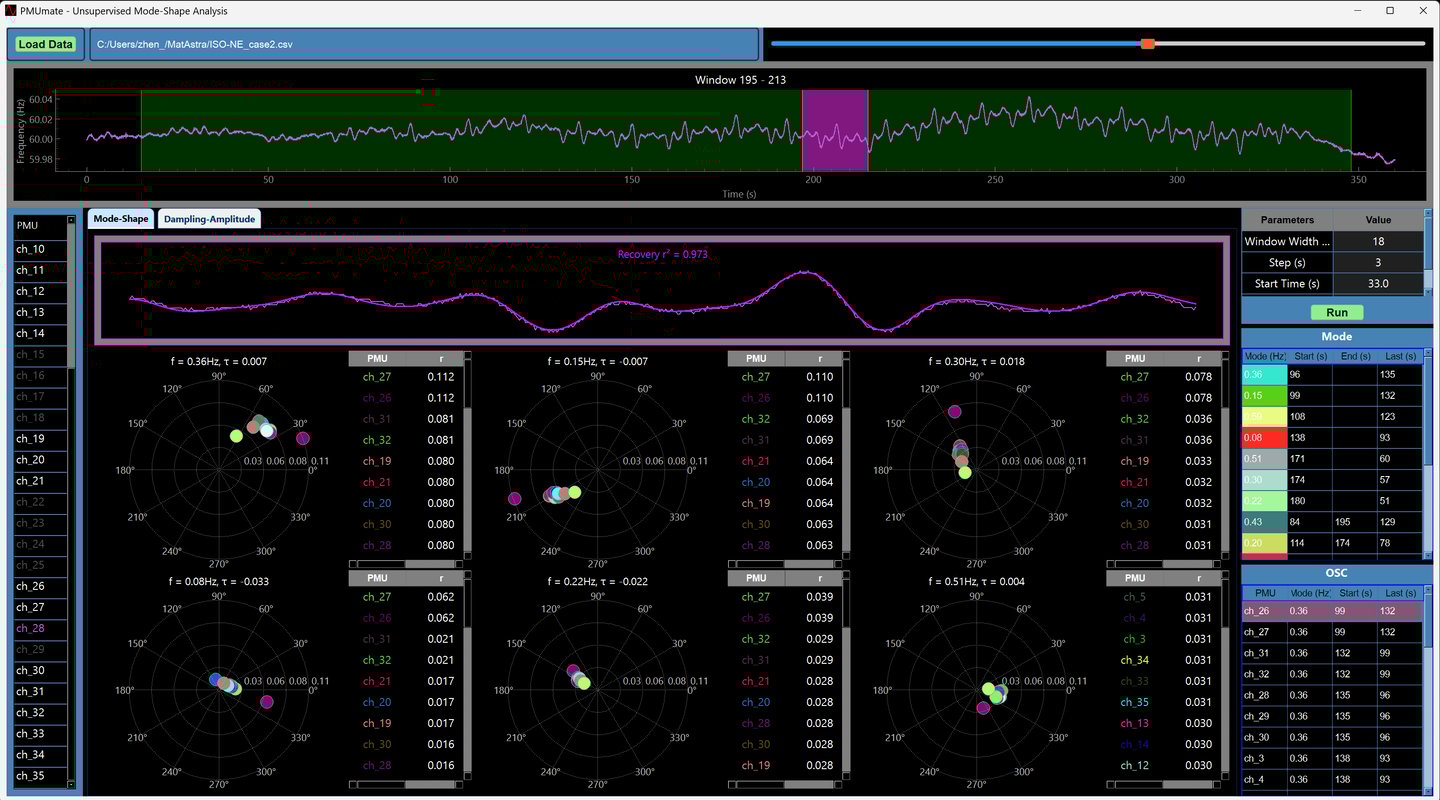Select ch_11 in the PMU list
This screenshot has width=1440, height=800.
tap(40, 270)
